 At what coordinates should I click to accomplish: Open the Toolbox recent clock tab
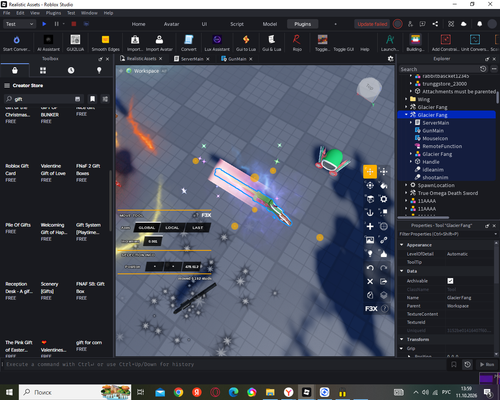(71, 70)
